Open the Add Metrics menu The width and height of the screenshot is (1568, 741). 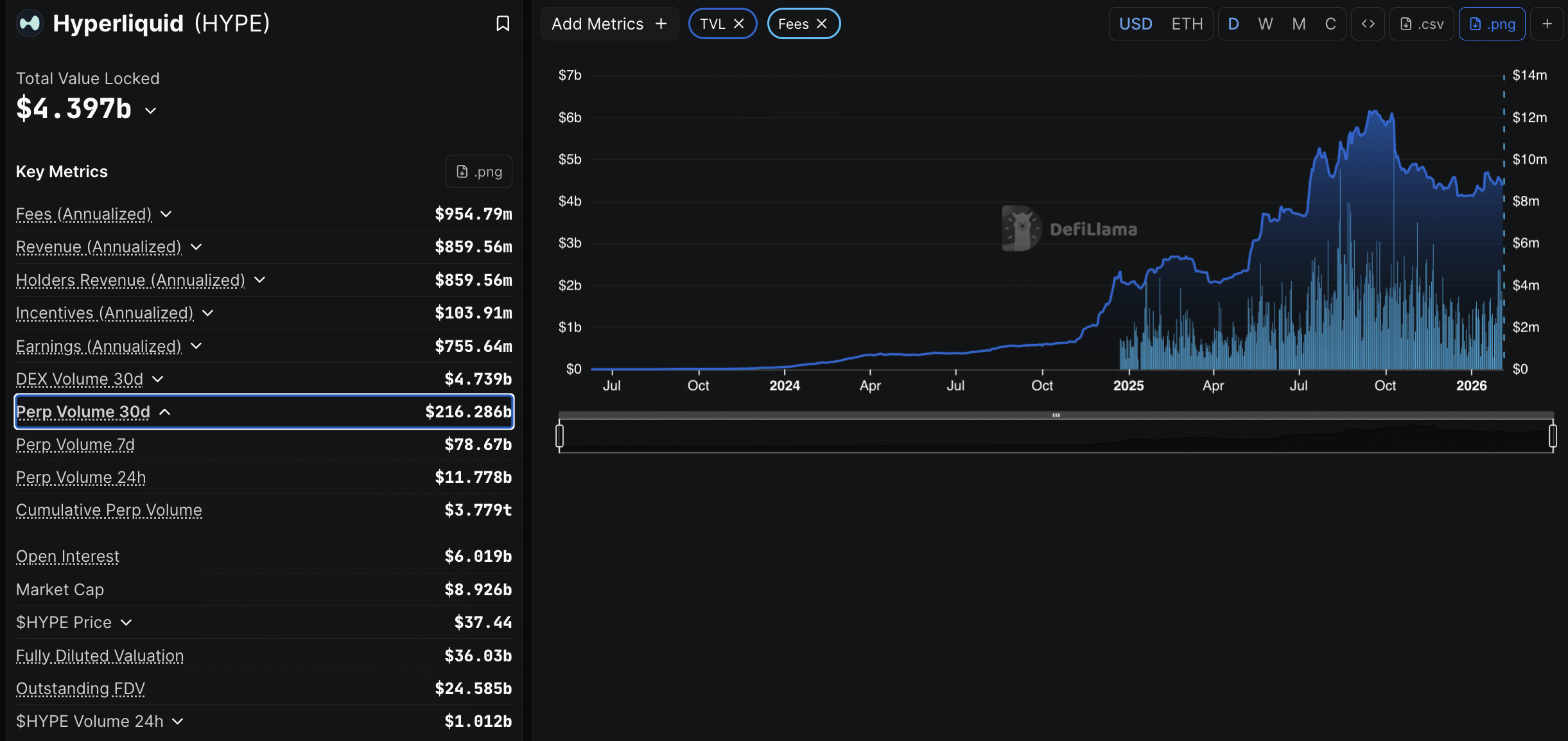pos(609,24)
